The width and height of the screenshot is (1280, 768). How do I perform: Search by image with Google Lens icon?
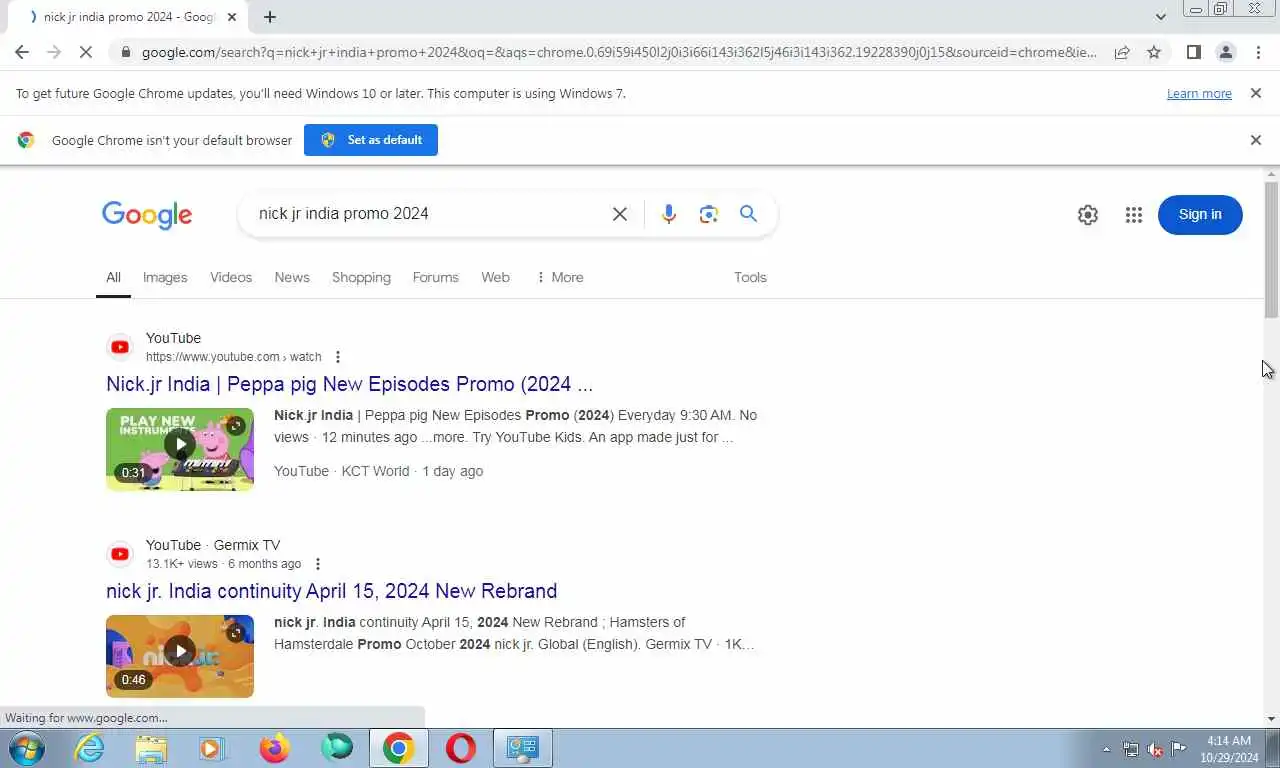(x=709, y=214)
